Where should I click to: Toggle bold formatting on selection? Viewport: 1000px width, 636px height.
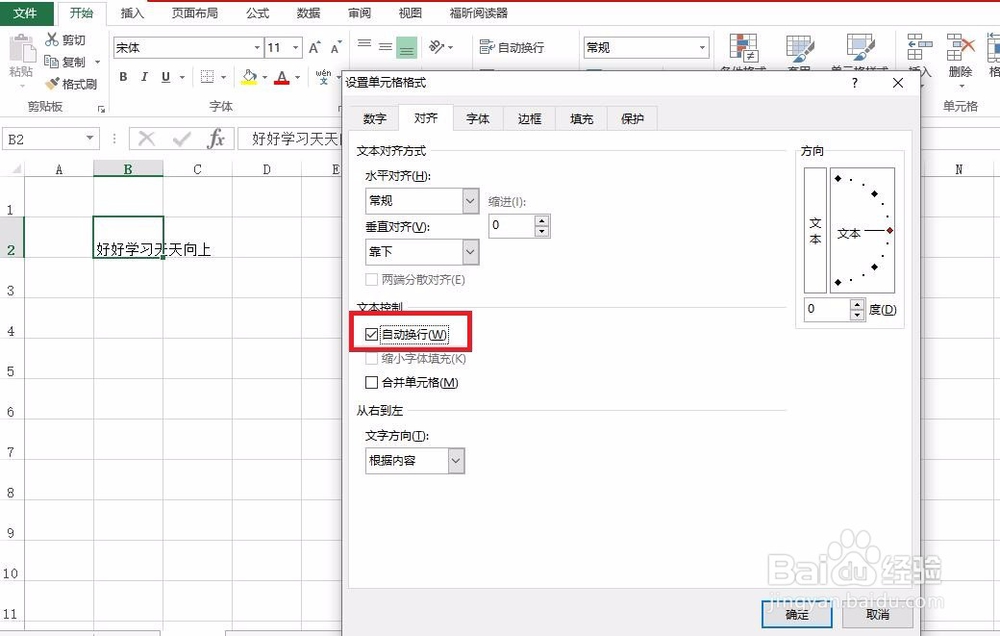(x=123, y=76)
